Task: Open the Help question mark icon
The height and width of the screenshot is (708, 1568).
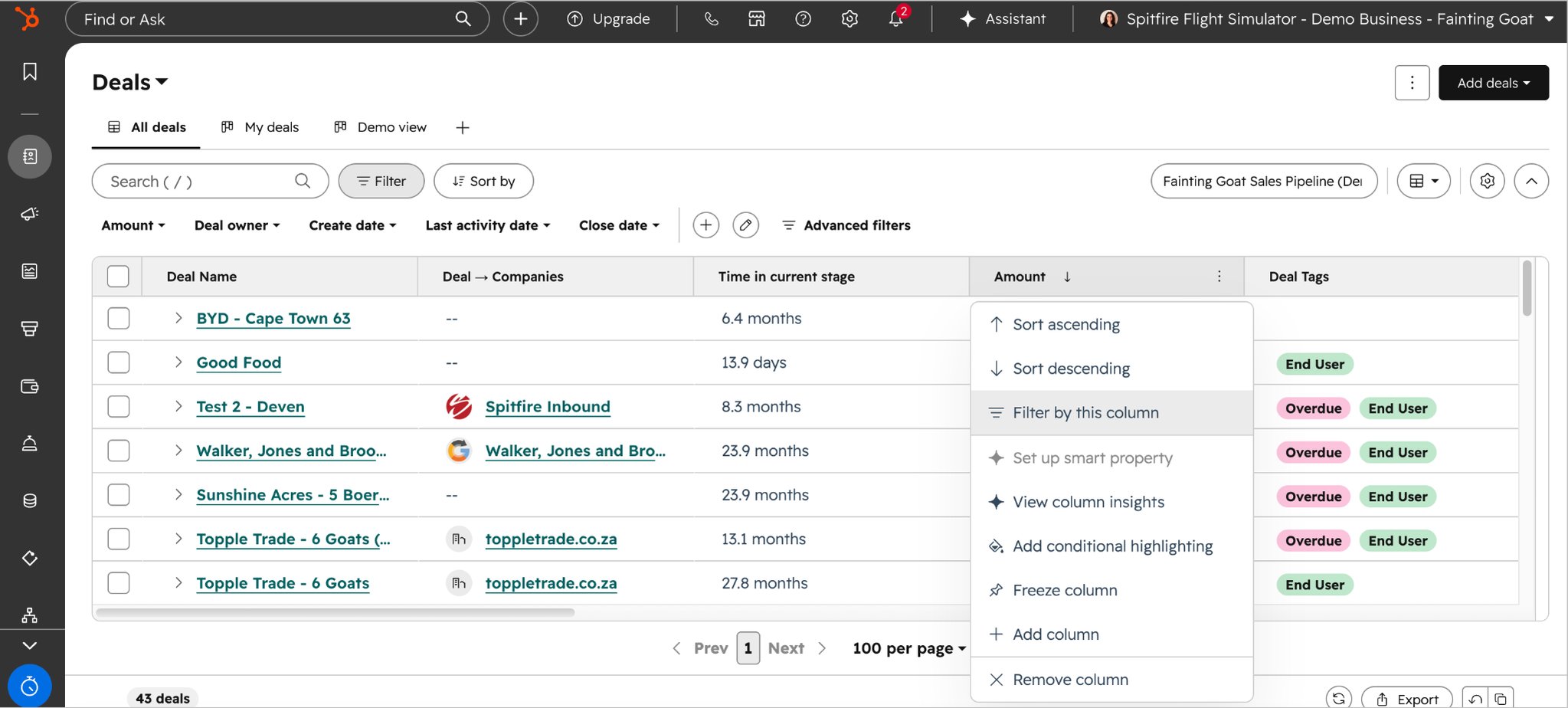Action: point(804,19)
